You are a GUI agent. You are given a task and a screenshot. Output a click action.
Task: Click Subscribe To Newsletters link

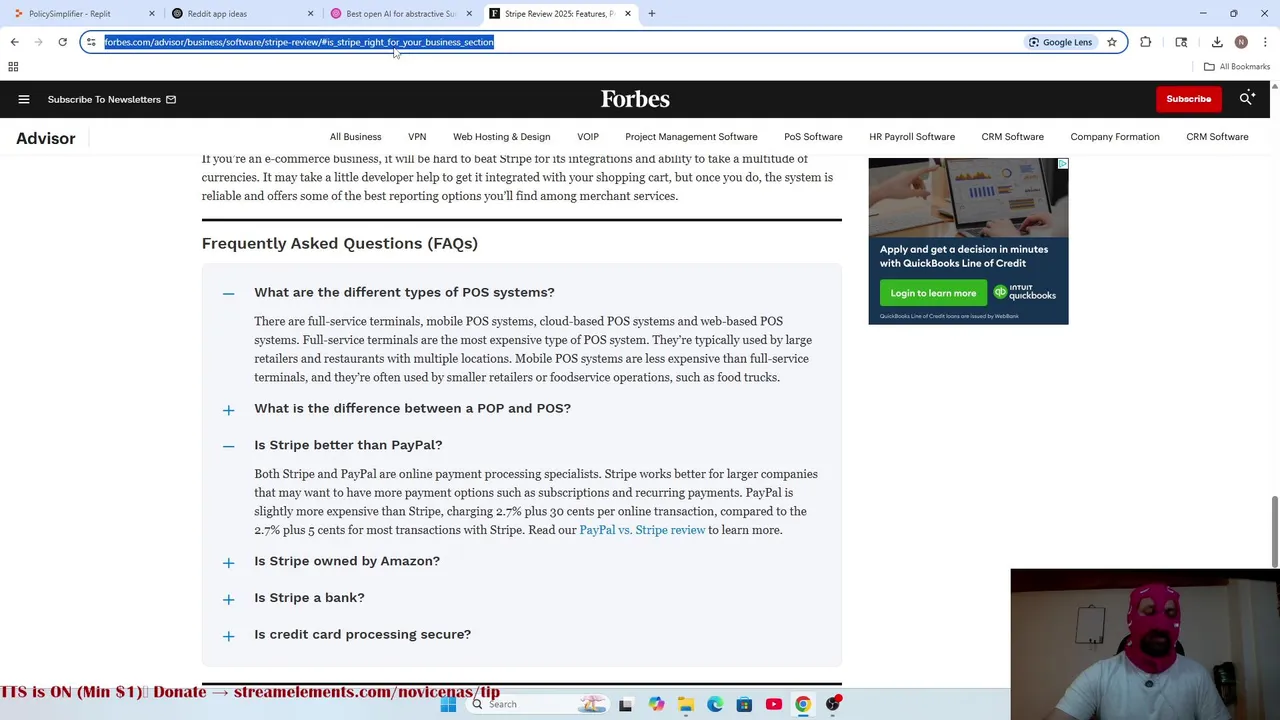click(x=112, y=99)
